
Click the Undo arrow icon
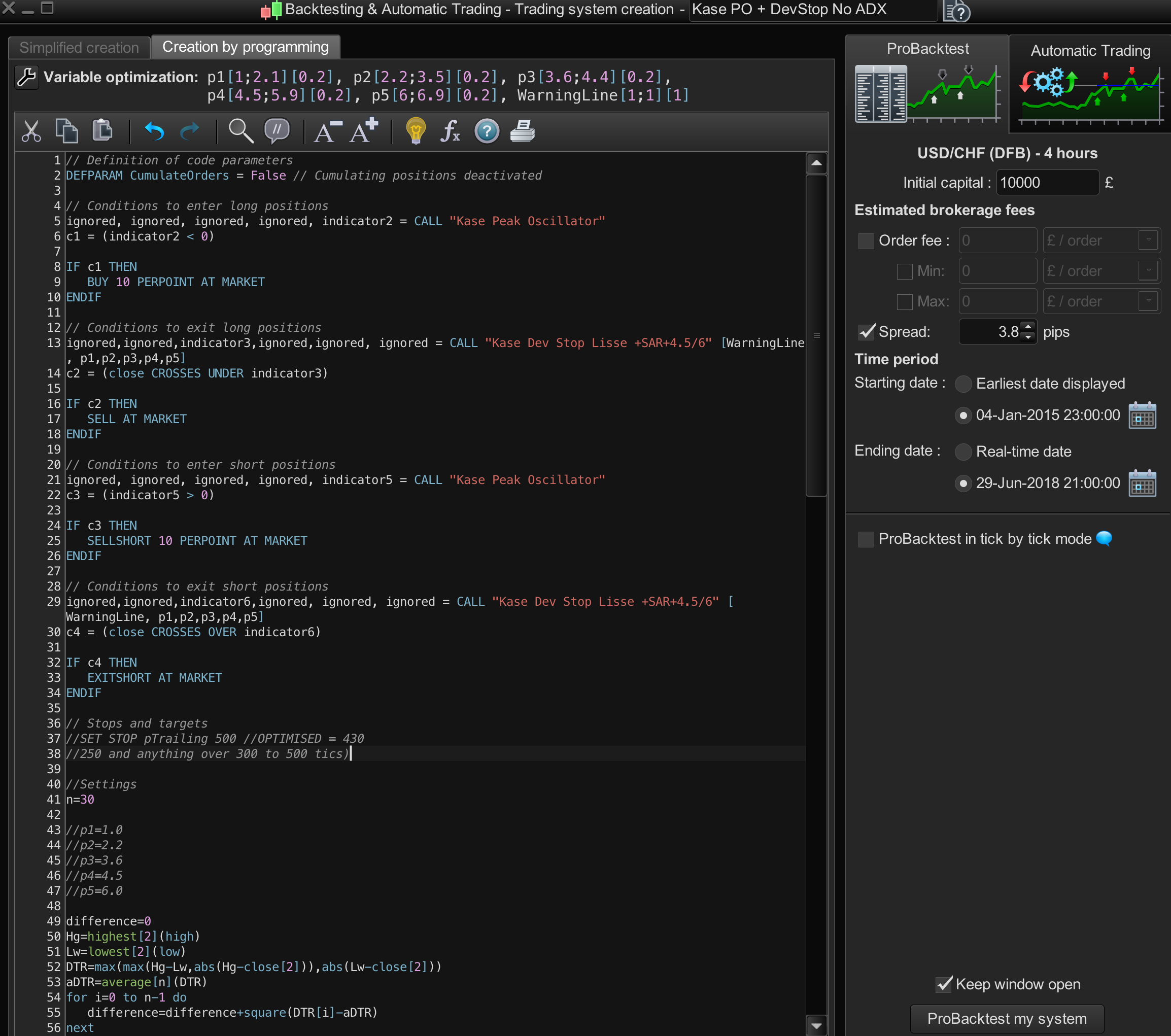tap(154, 132)
